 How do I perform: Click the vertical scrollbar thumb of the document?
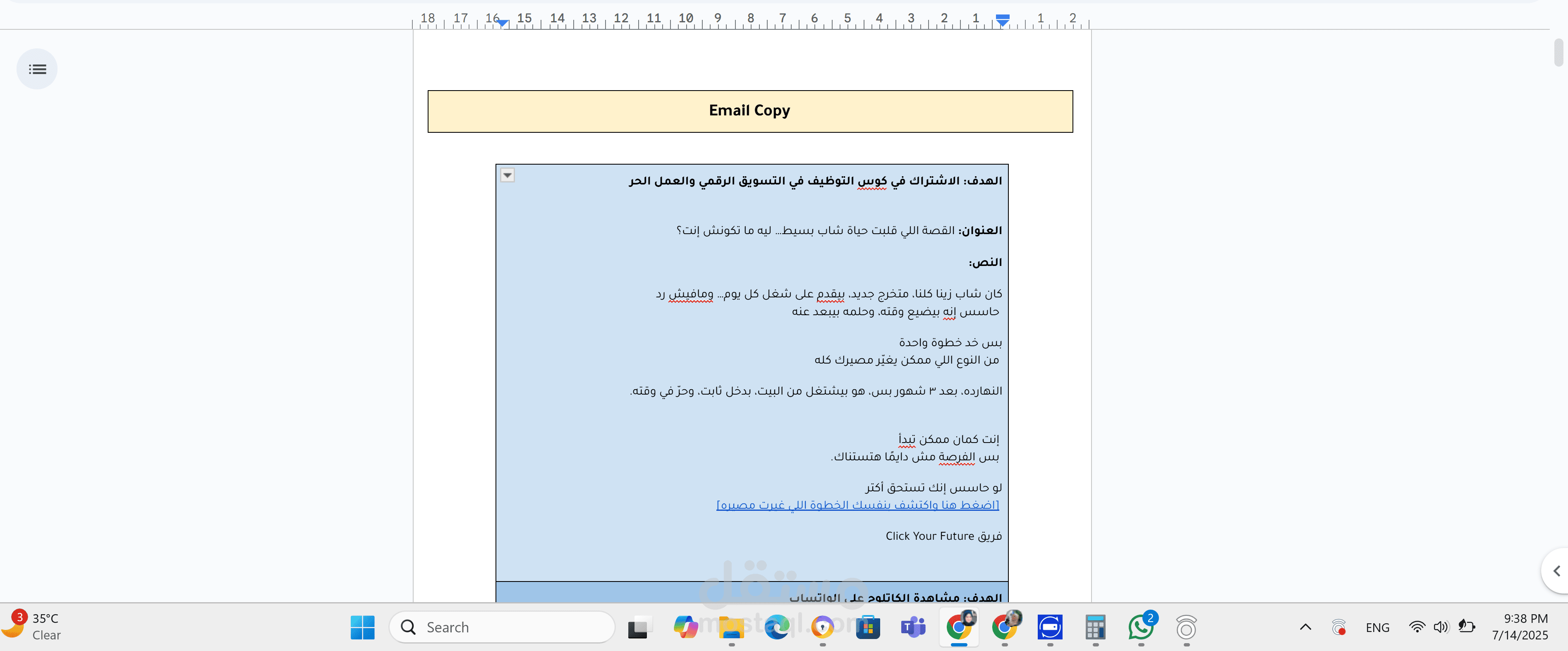[x=1558, y=53]
